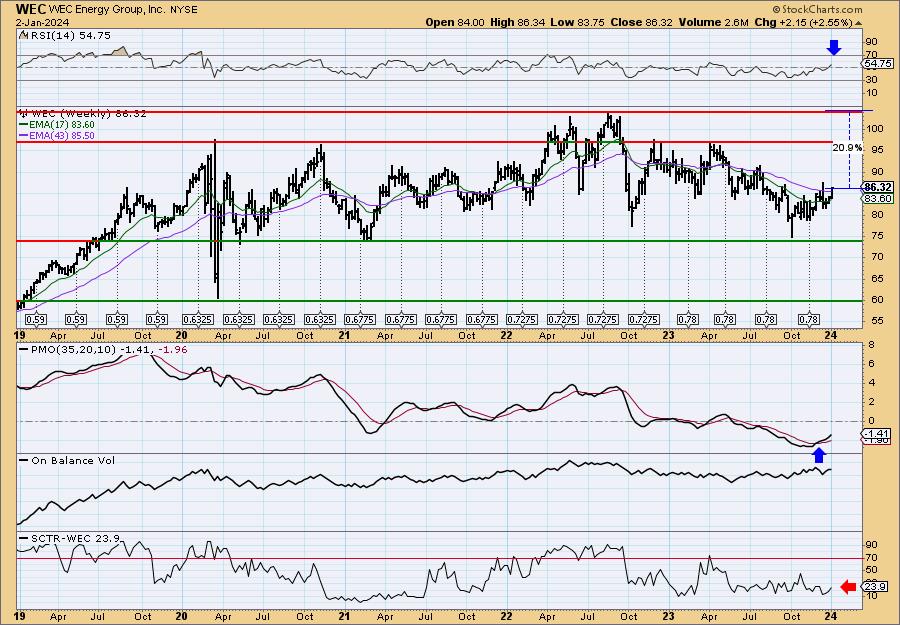Image resolution: width=900 pixels, height=625 pixels.
Task: Click the -1.41 PMO value tag on right axis
Action: coord(878,434)
